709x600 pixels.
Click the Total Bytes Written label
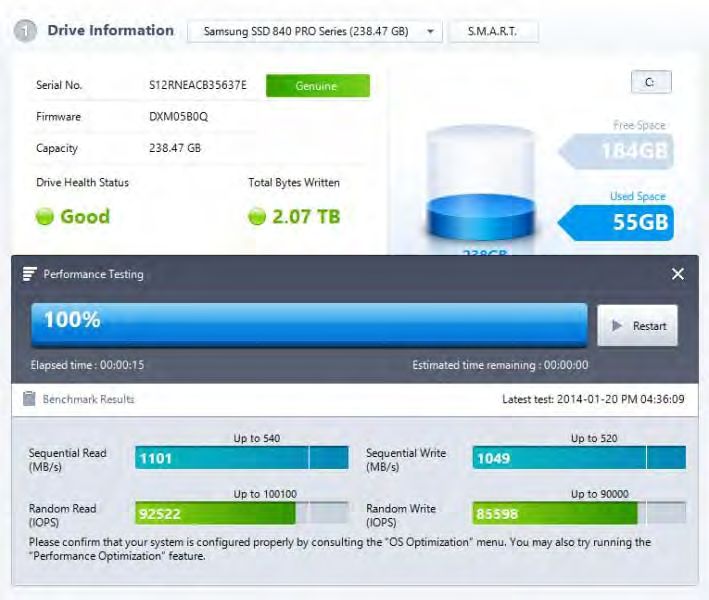point(294,183)
